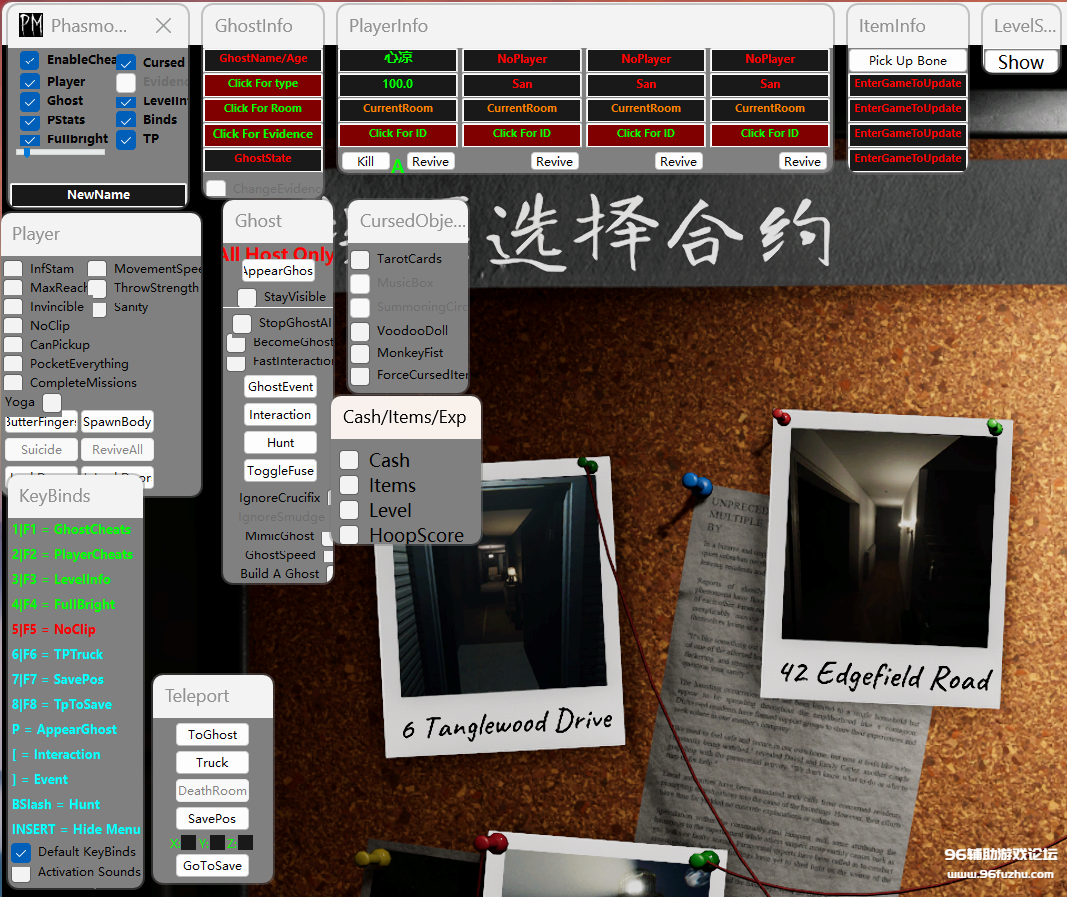The height and width of the screenshot is (897, 1067).
Task: Click the Fullbright brightness slider
Action: tap(62, 152)
